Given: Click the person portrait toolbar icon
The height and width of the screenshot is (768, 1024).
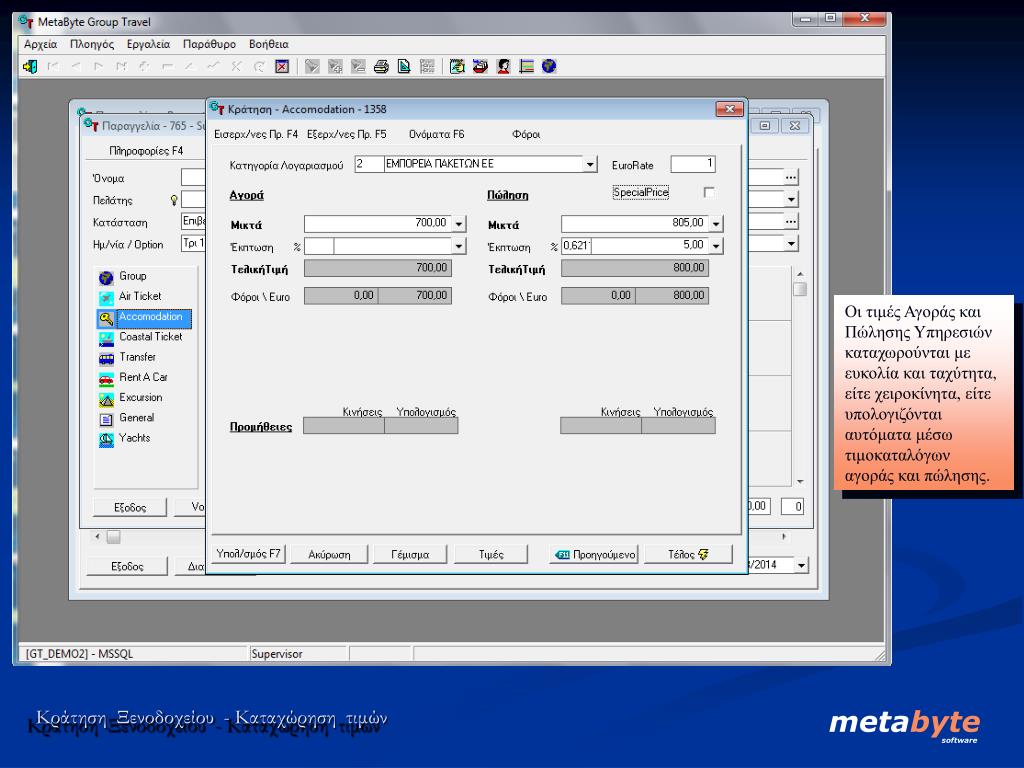Looking at the screenshot, I should point(503,66).
